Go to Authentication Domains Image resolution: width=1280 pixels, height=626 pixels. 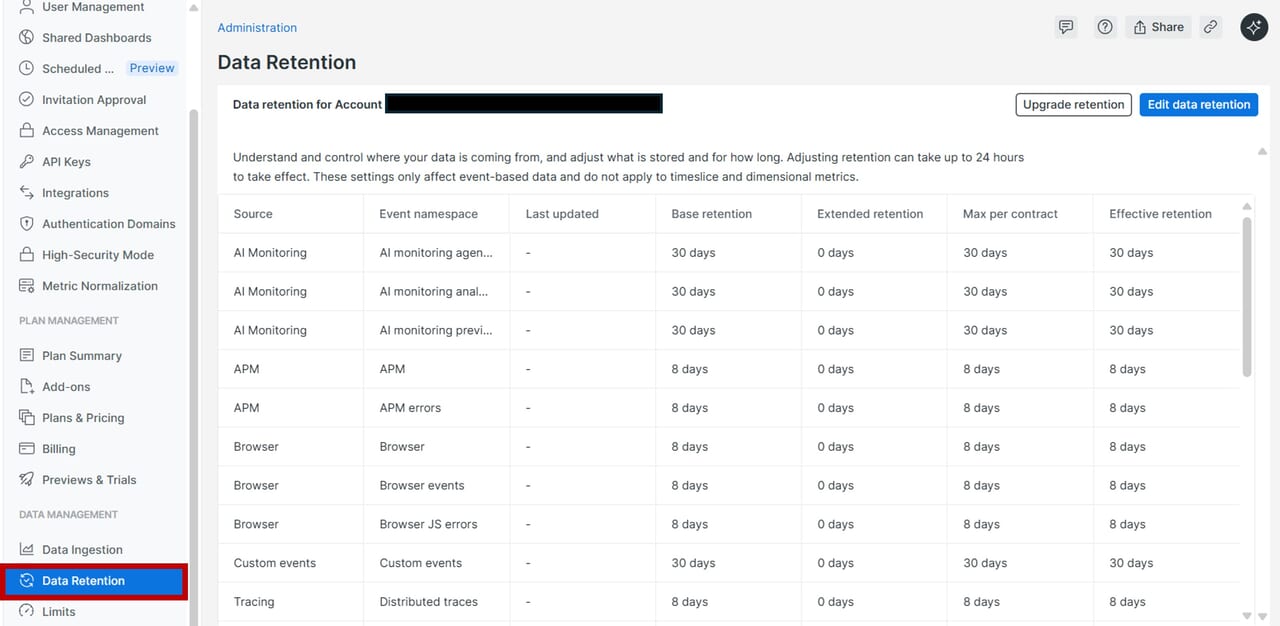pos(108,224)
